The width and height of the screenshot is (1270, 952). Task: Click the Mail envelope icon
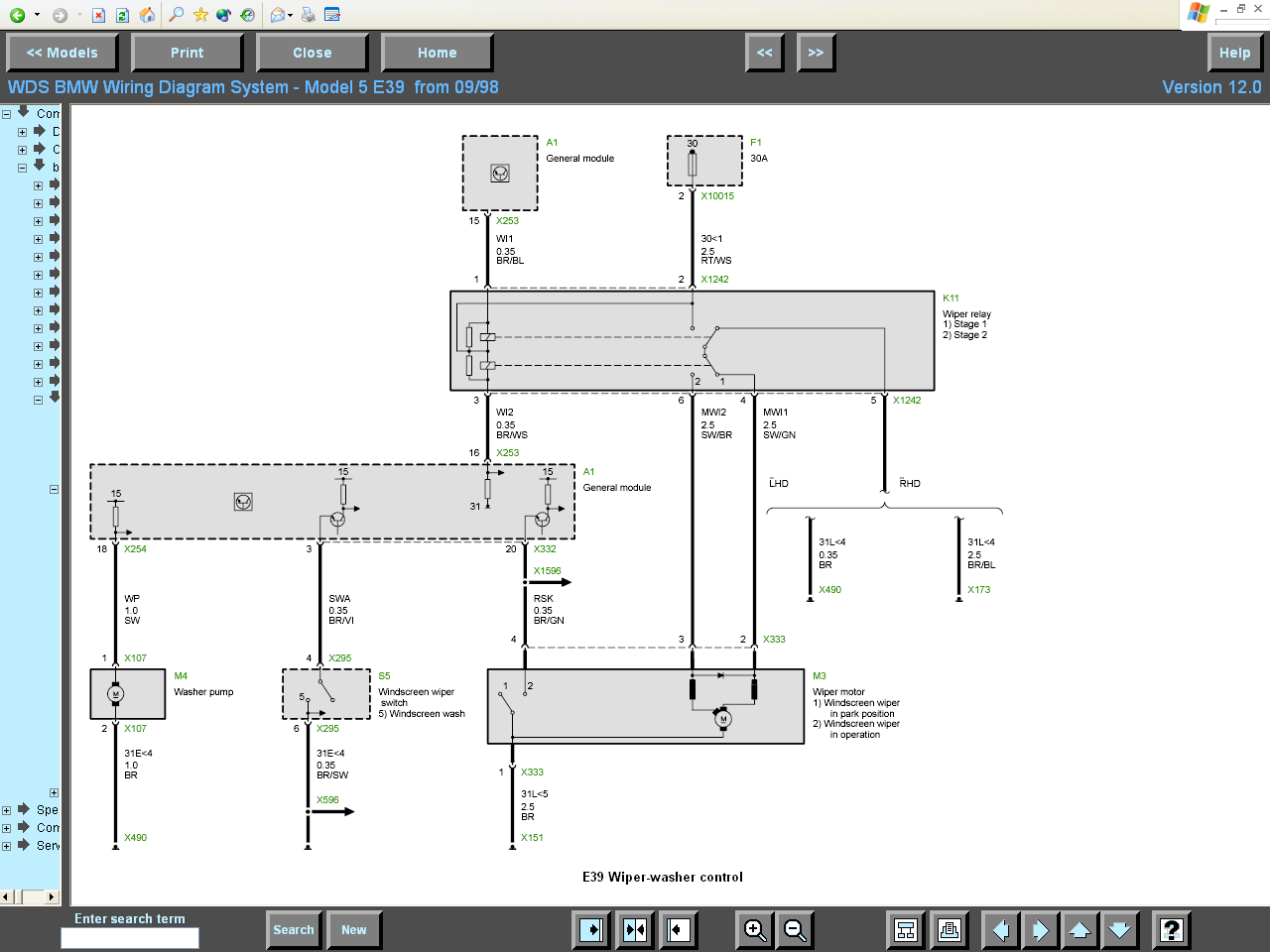[x=277, y=15]
